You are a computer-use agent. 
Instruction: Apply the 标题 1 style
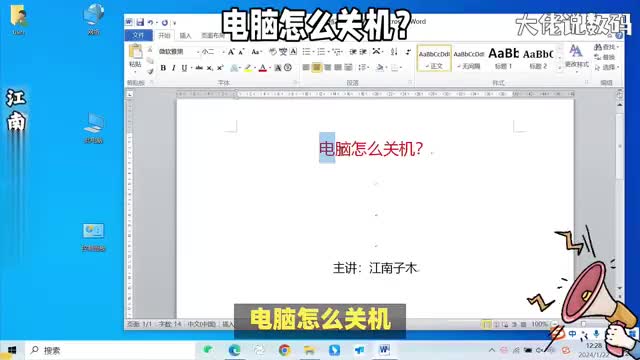click(504, 58)
